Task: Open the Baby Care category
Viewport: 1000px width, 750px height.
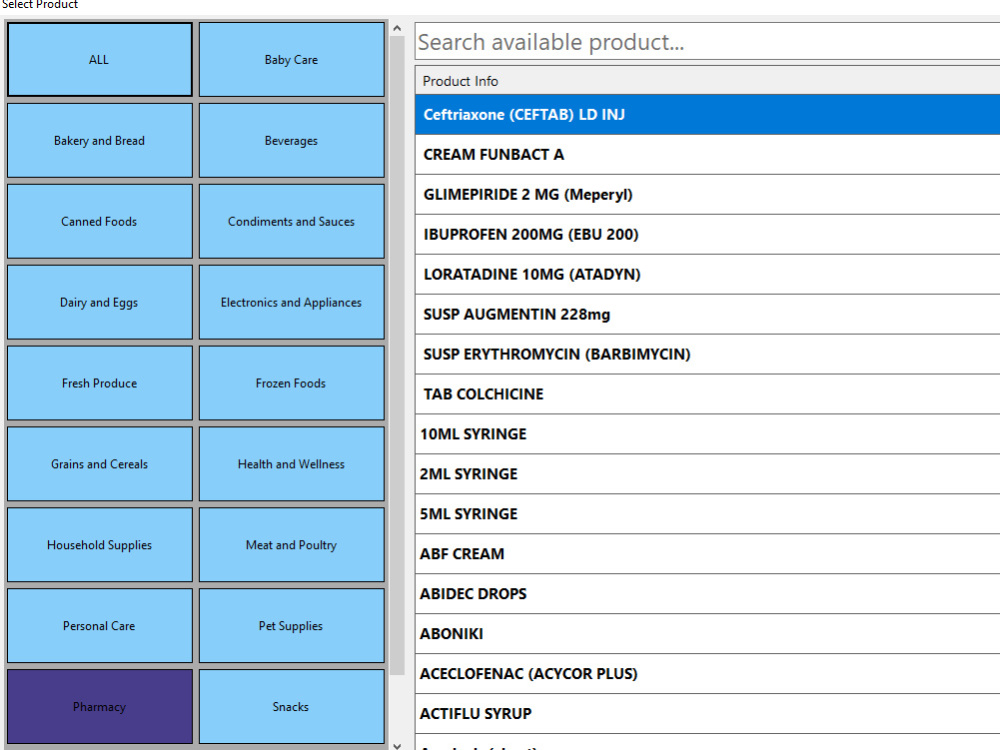Action: pyautogui.click(x=291, y=60)
